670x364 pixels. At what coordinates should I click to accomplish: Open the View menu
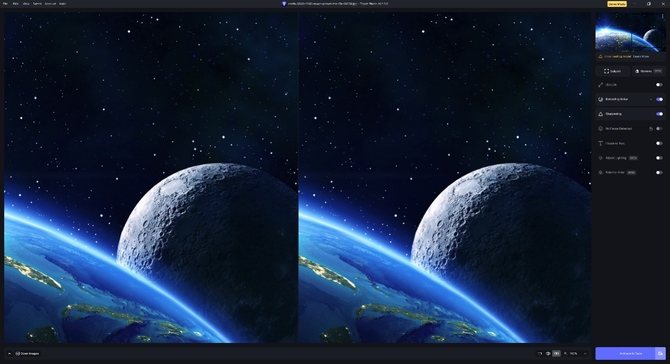(x=26, y=3)
